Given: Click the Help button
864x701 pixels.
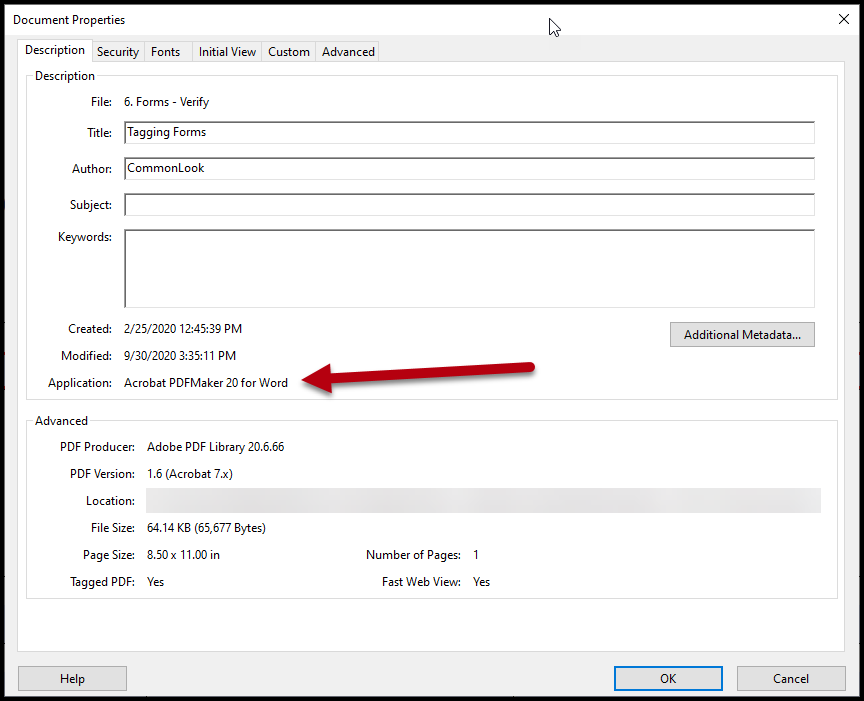Looking at the screenshot, I should [72, 678].
